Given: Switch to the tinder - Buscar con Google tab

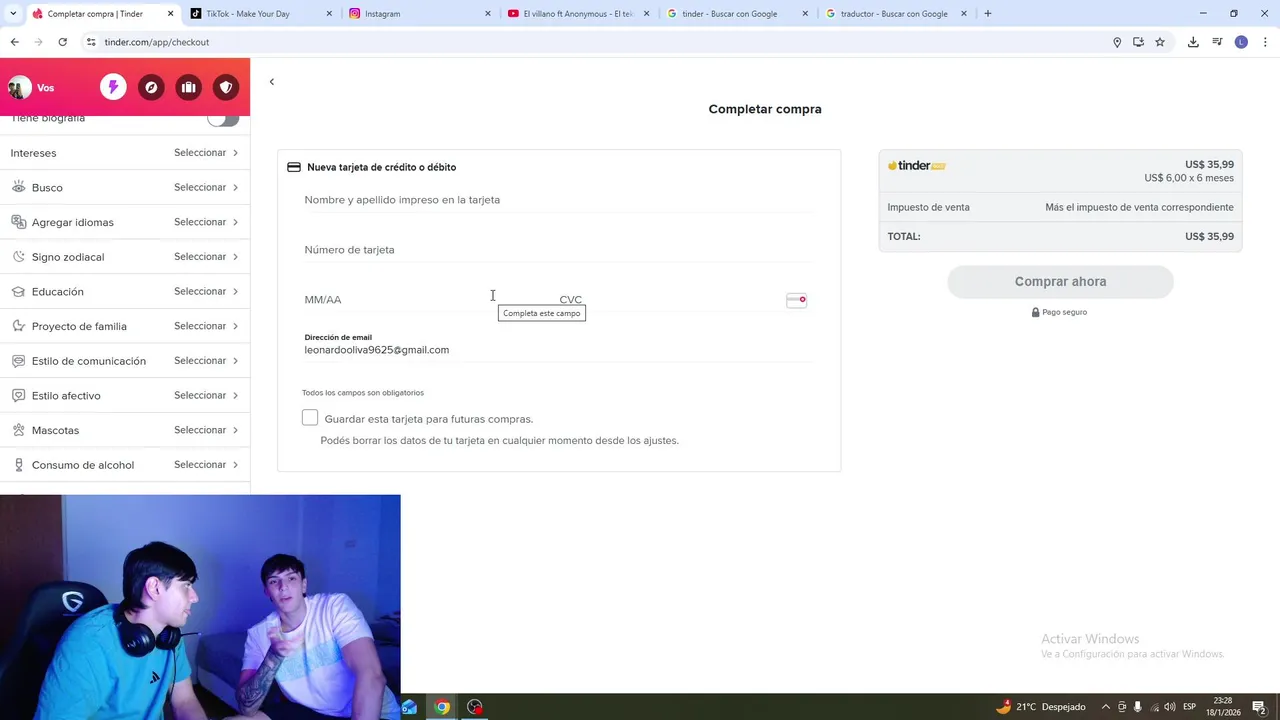Looking at the screenshot, I should pos(737,14).
